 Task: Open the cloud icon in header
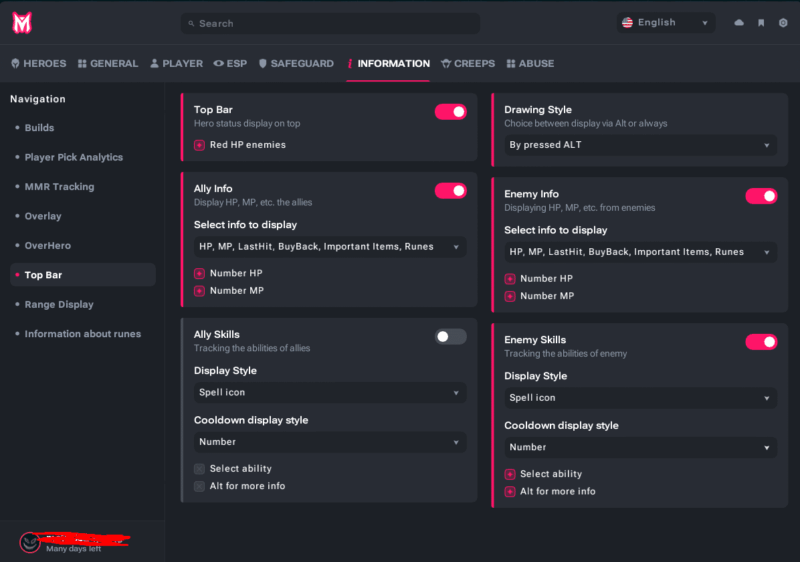[x=738, y=23]
